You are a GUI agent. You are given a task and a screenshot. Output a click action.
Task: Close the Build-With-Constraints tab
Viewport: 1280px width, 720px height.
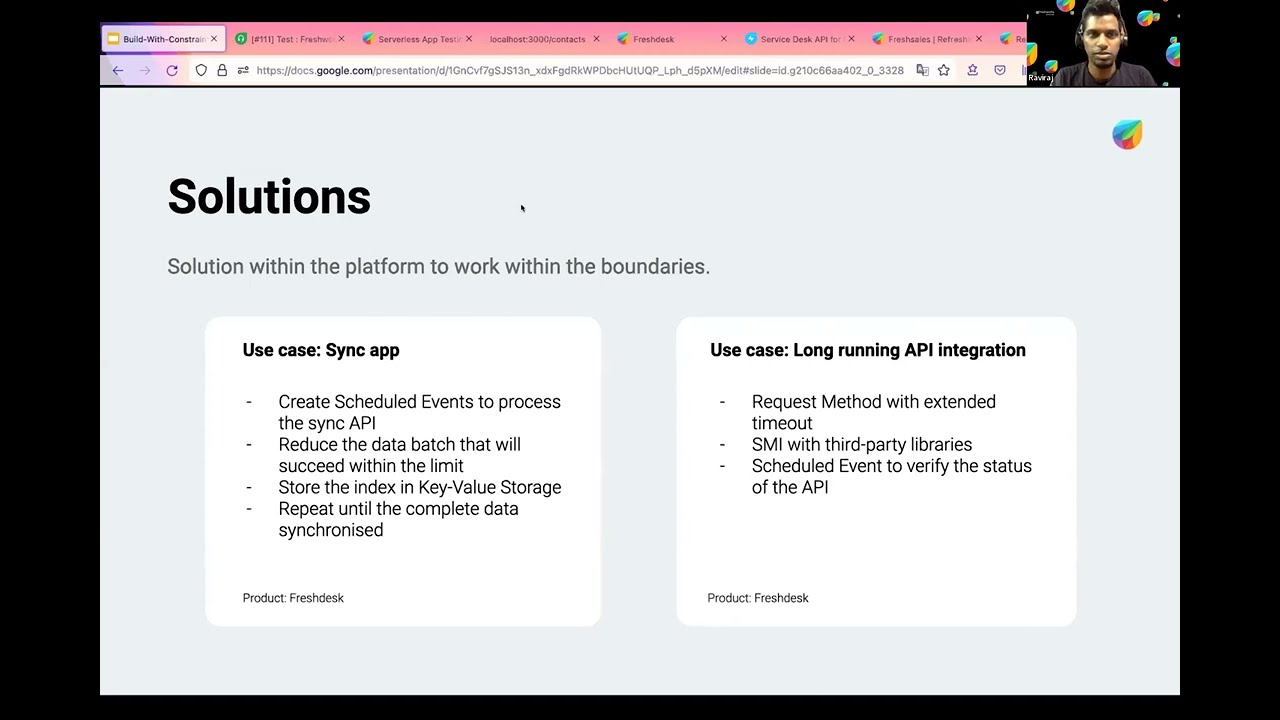click(214, 39)
